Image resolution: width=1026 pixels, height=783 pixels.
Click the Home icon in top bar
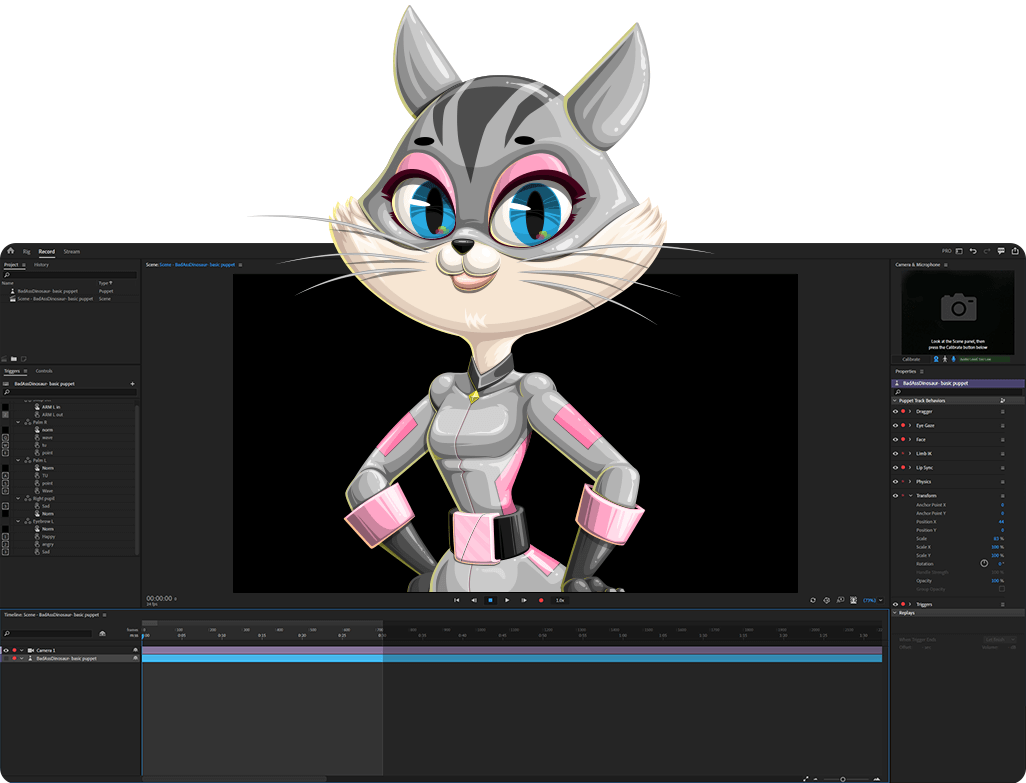[x=10, y=251]
